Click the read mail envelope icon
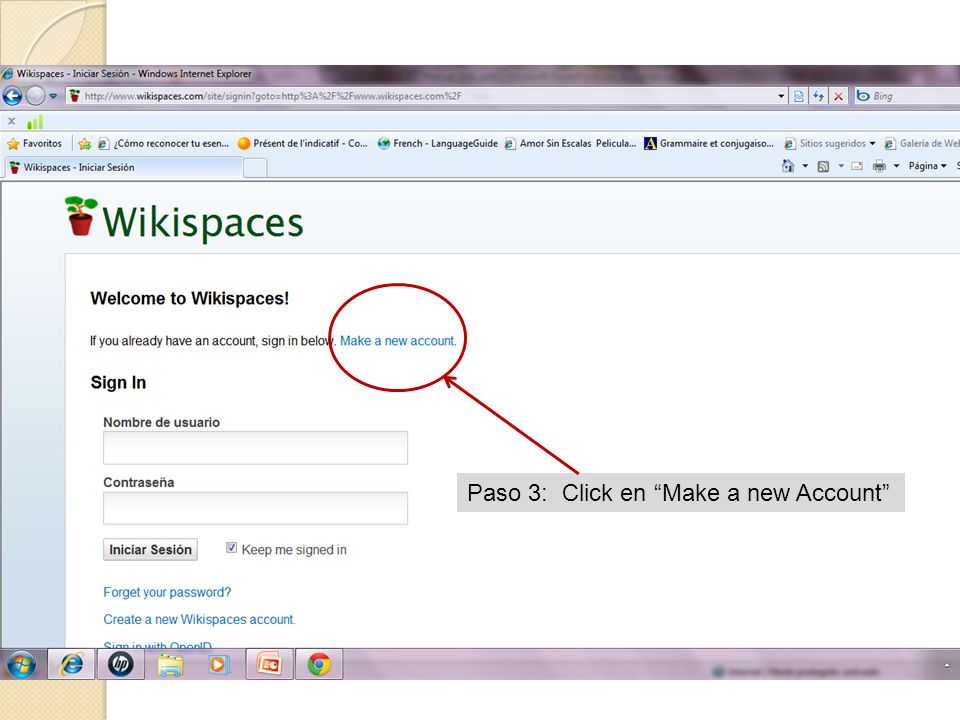The height and width of the screenshot is (720, 960). 857,166
